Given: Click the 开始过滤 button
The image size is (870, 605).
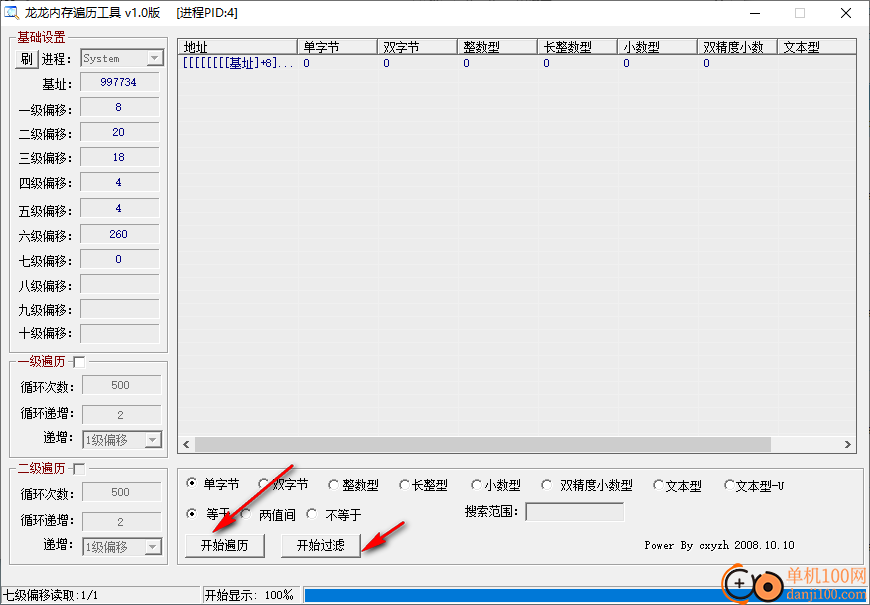Looking at the screenshot, I should point(321,546).
